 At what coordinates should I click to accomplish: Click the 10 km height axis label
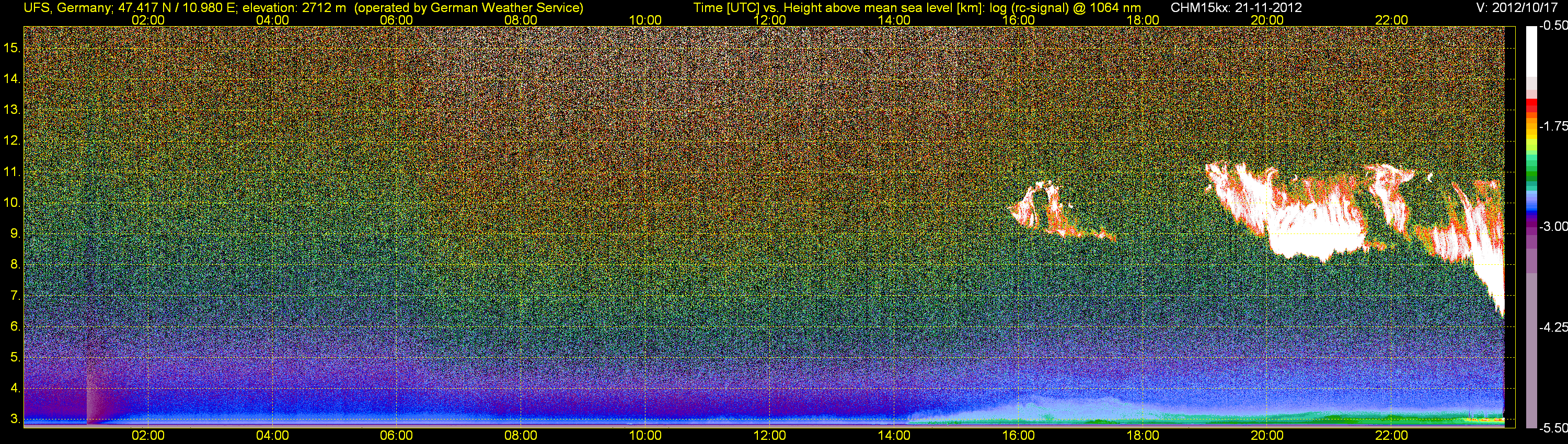[x=11, y=203]
